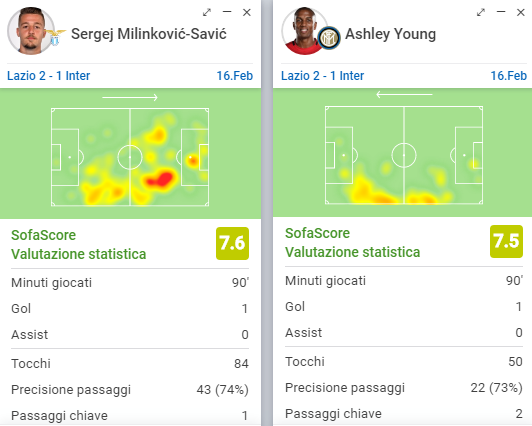532x426 pixels.
Task: Minimize the Ashley Young player panel
Action: [x=501, y=12]
